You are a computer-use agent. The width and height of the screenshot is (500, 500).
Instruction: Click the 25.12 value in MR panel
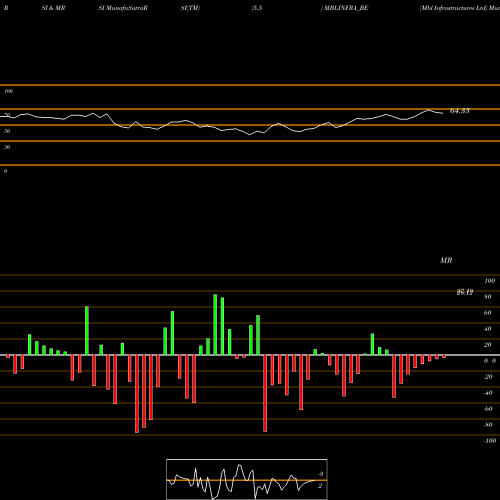(x=465, y=292)
